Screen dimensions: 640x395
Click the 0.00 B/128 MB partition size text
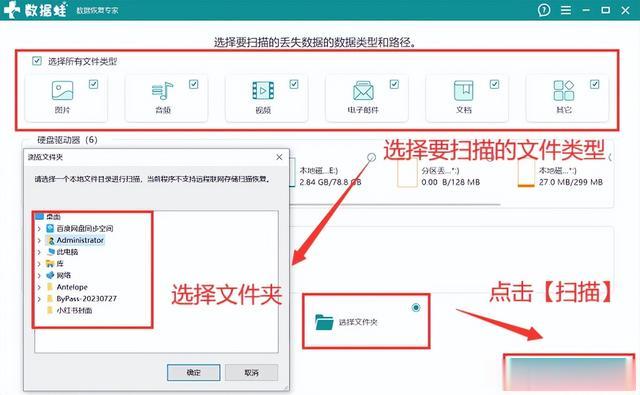[451, 182]
